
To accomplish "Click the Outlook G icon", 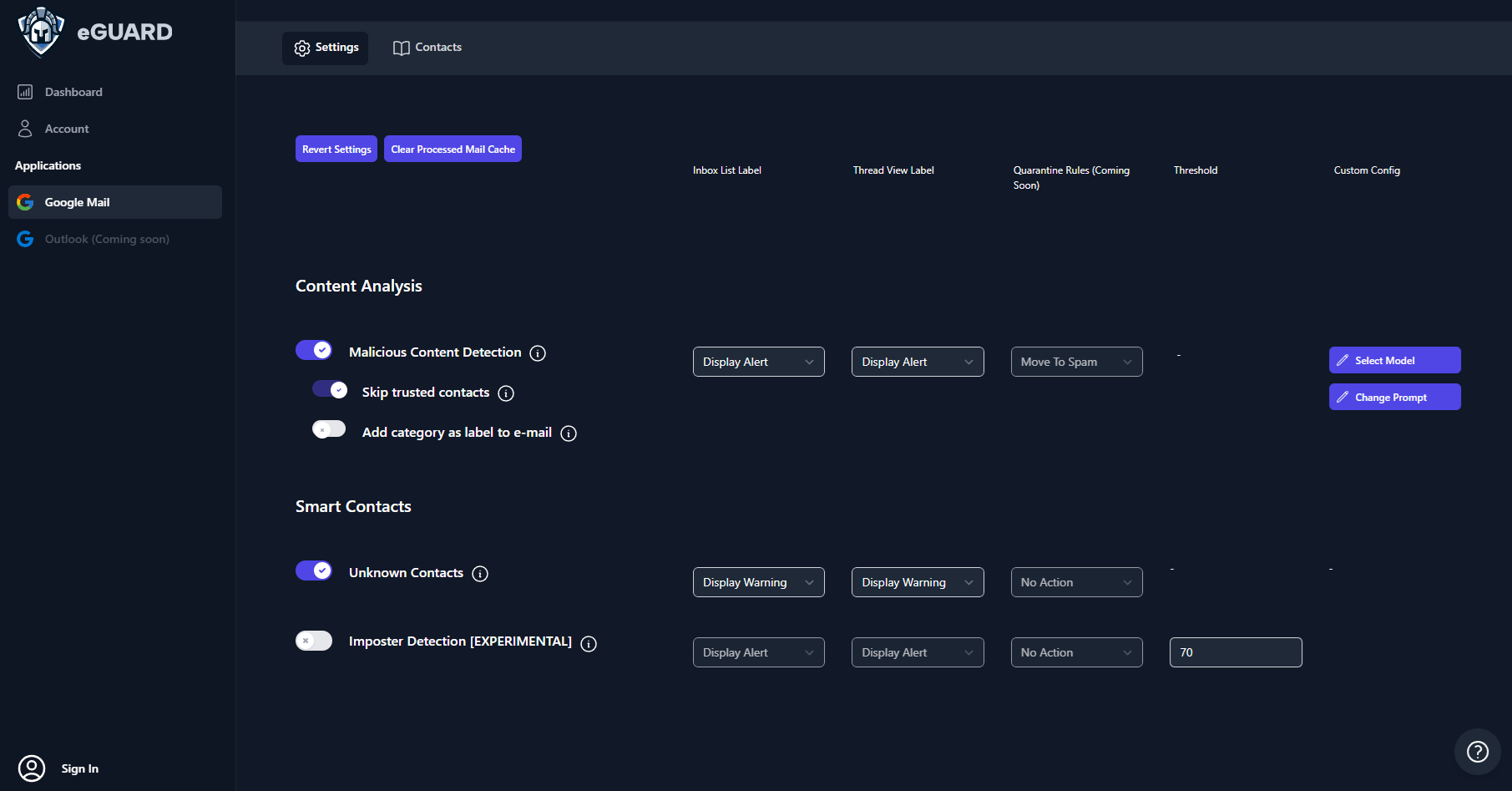I will (x=25, y=239).
